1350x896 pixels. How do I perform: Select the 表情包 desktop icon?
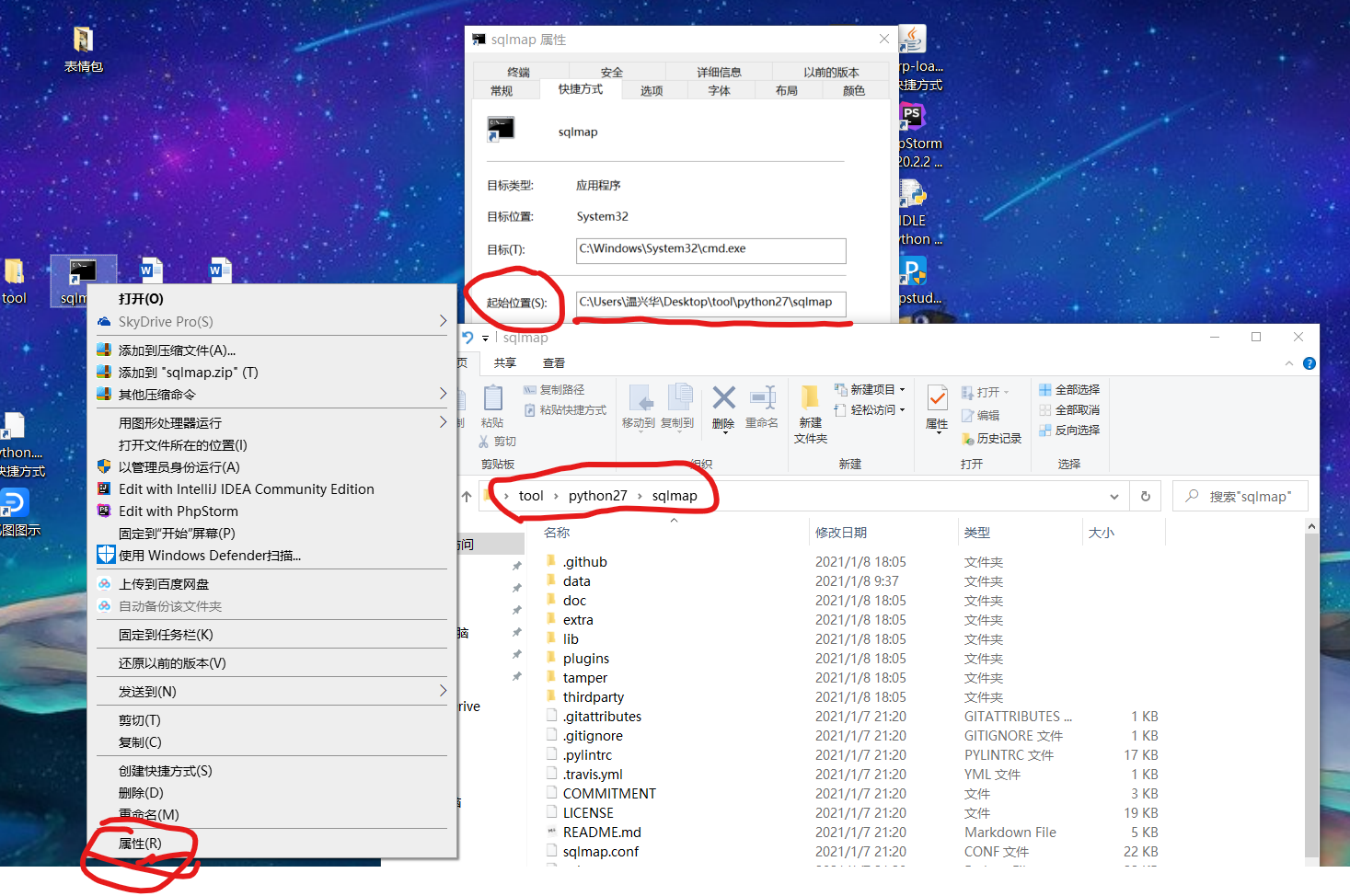83,50
